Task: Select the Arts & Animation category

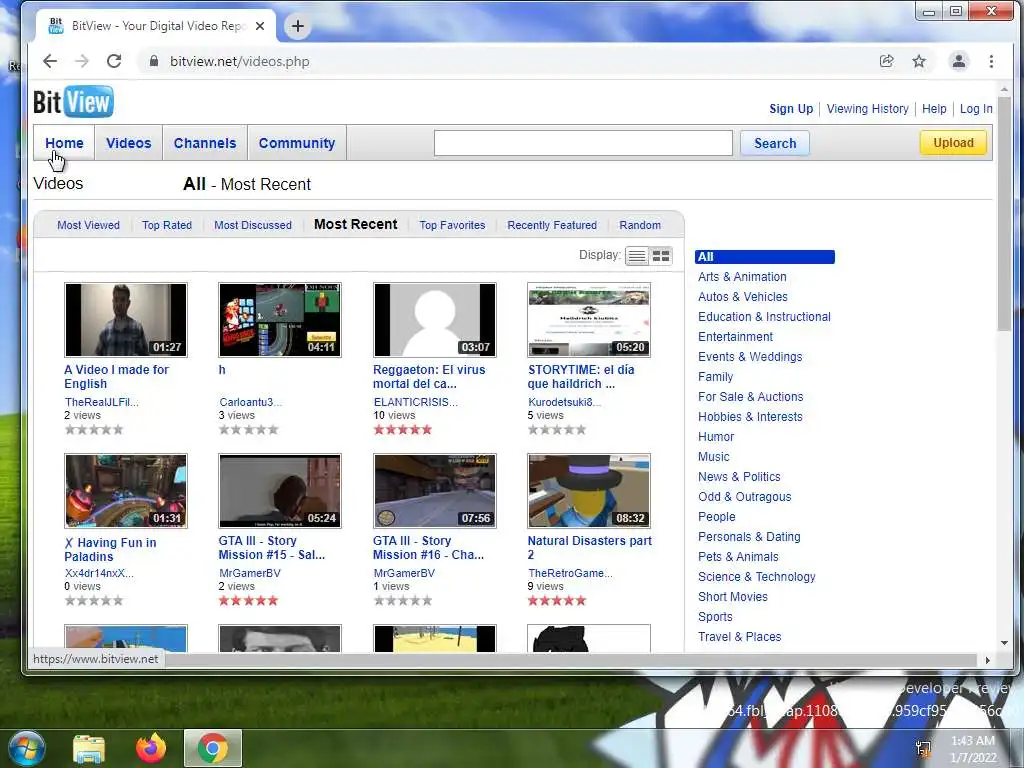Action: 742,277
